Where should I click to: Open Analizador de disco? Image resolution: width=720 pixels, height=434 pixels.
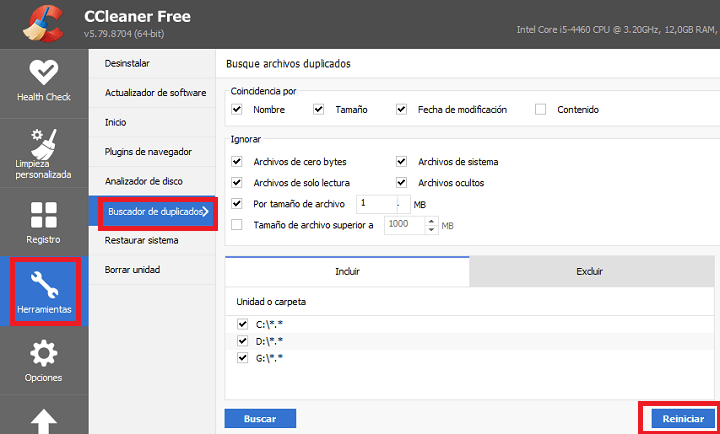(x=152, y=181)
